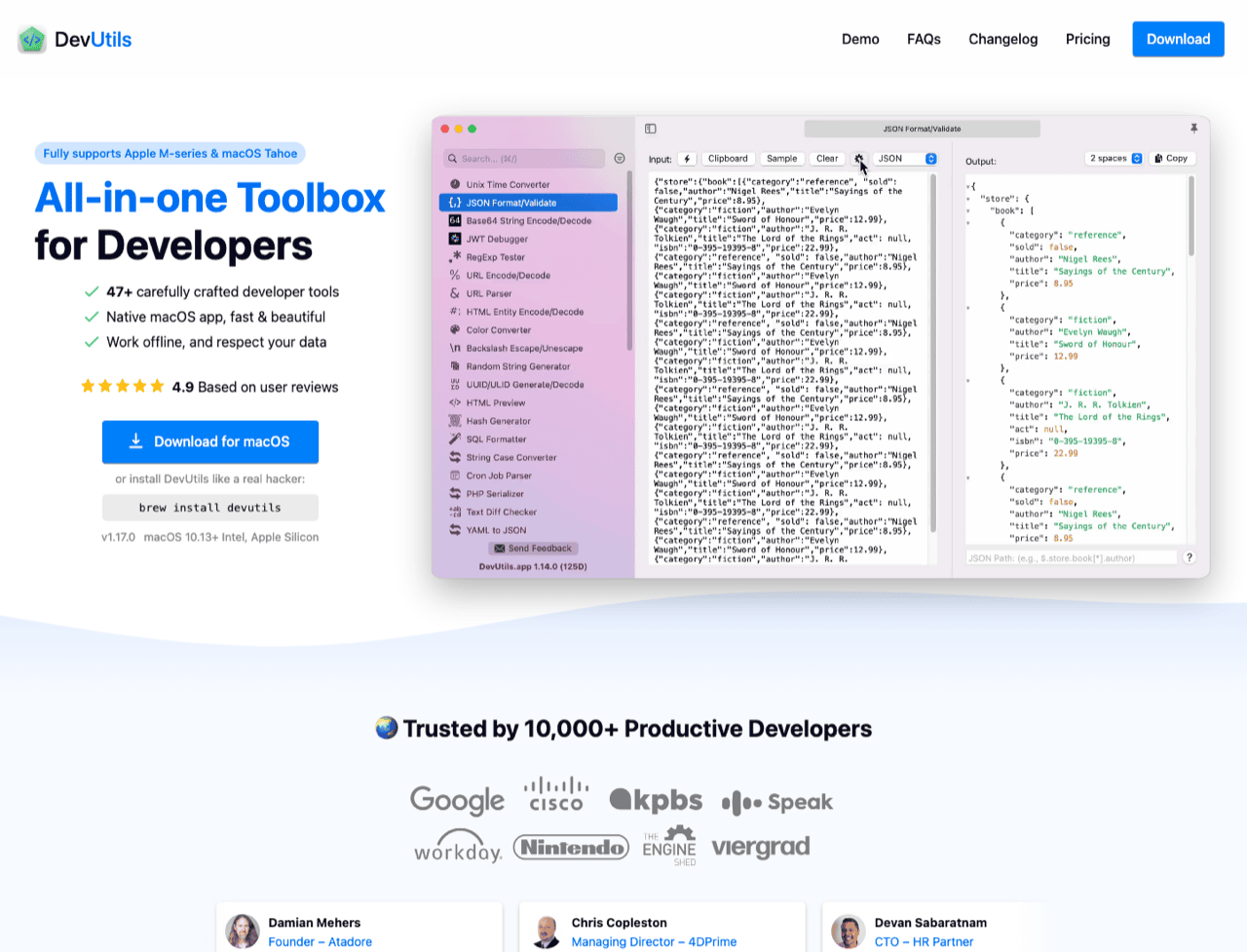This screenshot has height=952, width=1247.
Task: Select the String Case Converter icon
Action: (x=455, y=457)
